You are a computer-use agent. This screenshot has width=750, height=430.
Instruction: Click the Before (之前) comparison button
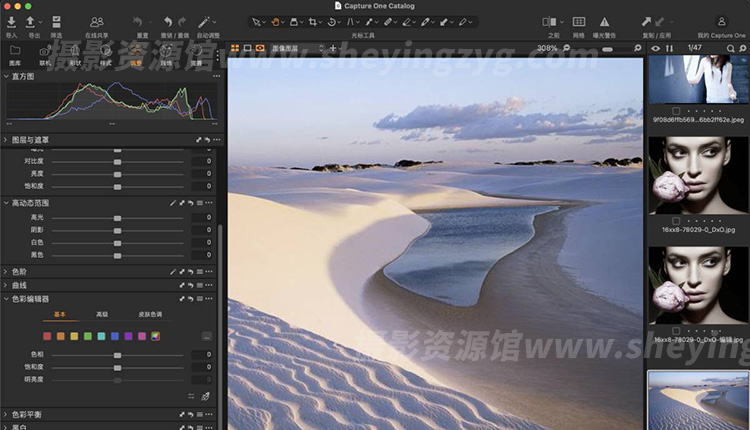[x=552, y=21]
